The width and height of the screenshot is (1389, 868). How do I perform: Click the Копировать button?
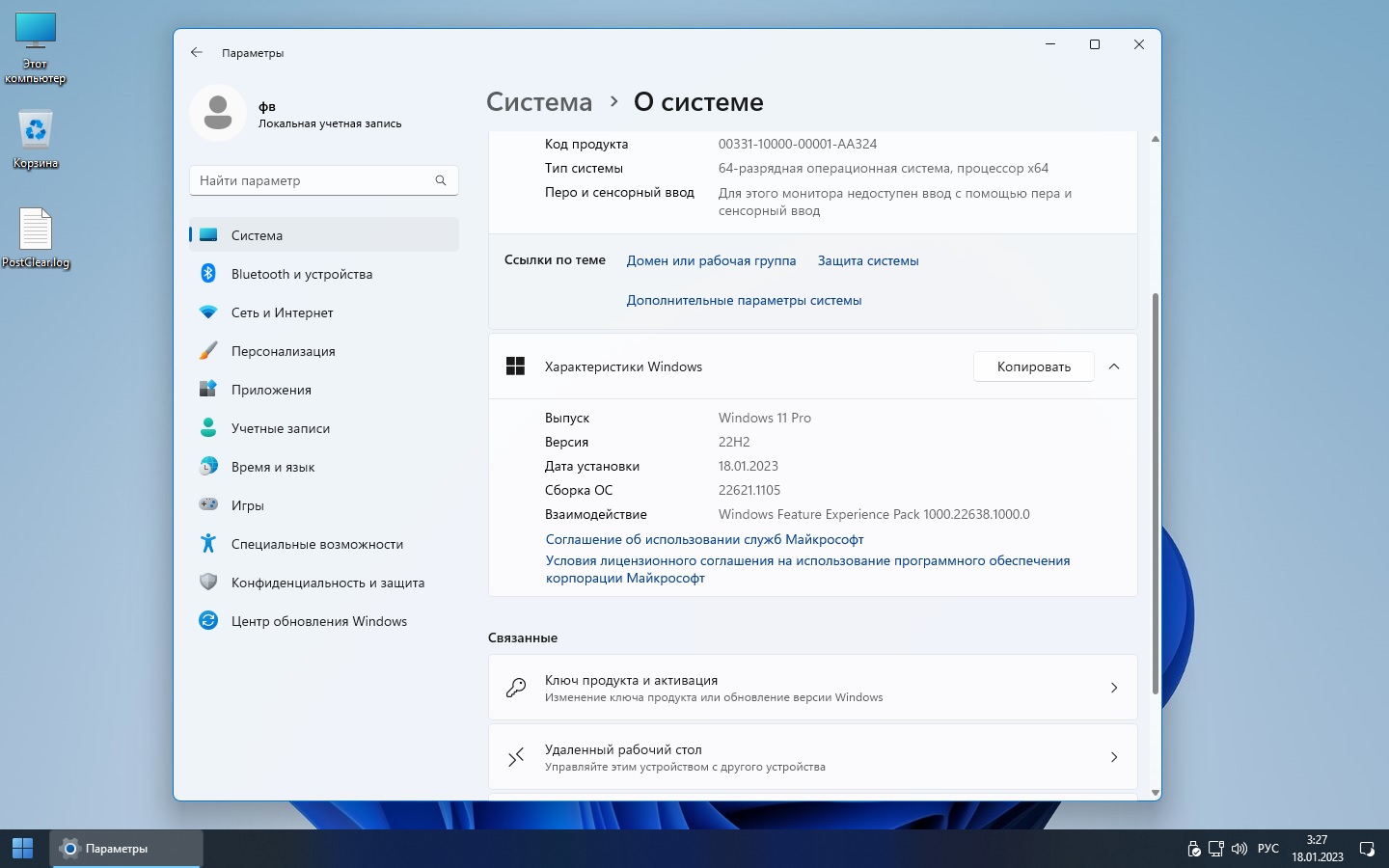[x=1034, y=366]
